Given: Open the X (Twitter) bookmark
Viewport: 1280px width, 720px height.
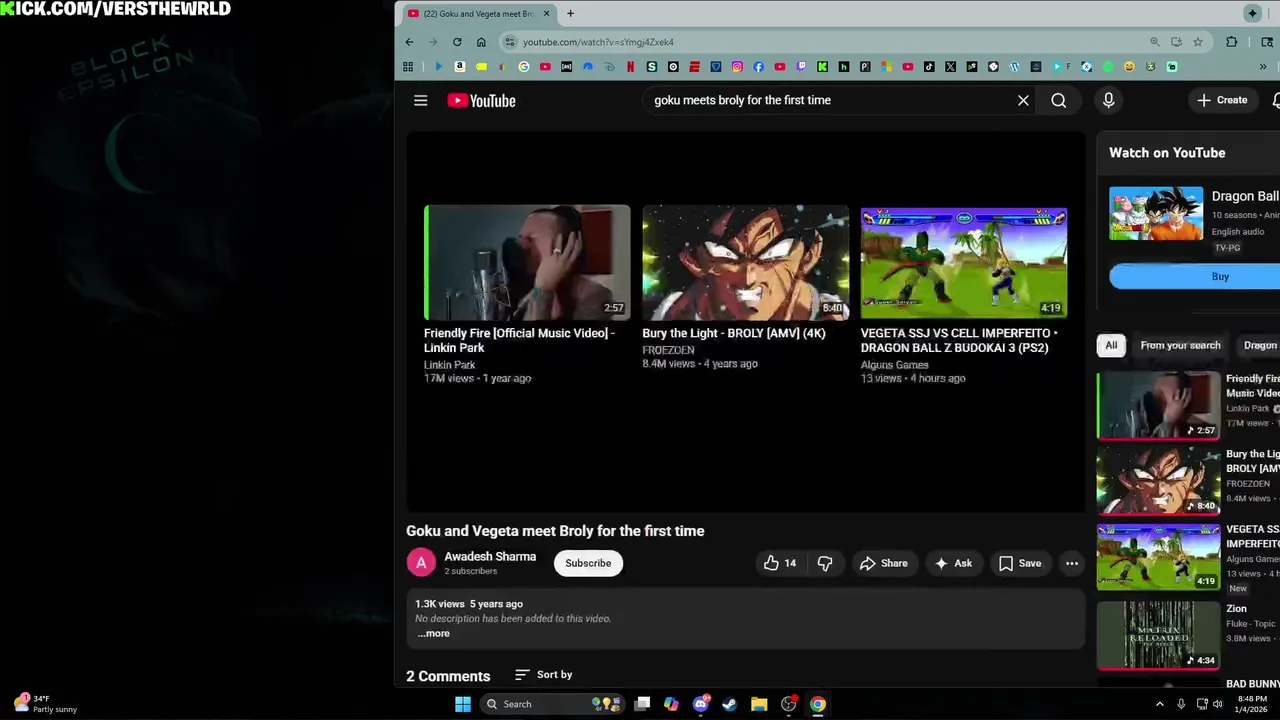Looking at the screenshot, I should click(x=950, y=67).
